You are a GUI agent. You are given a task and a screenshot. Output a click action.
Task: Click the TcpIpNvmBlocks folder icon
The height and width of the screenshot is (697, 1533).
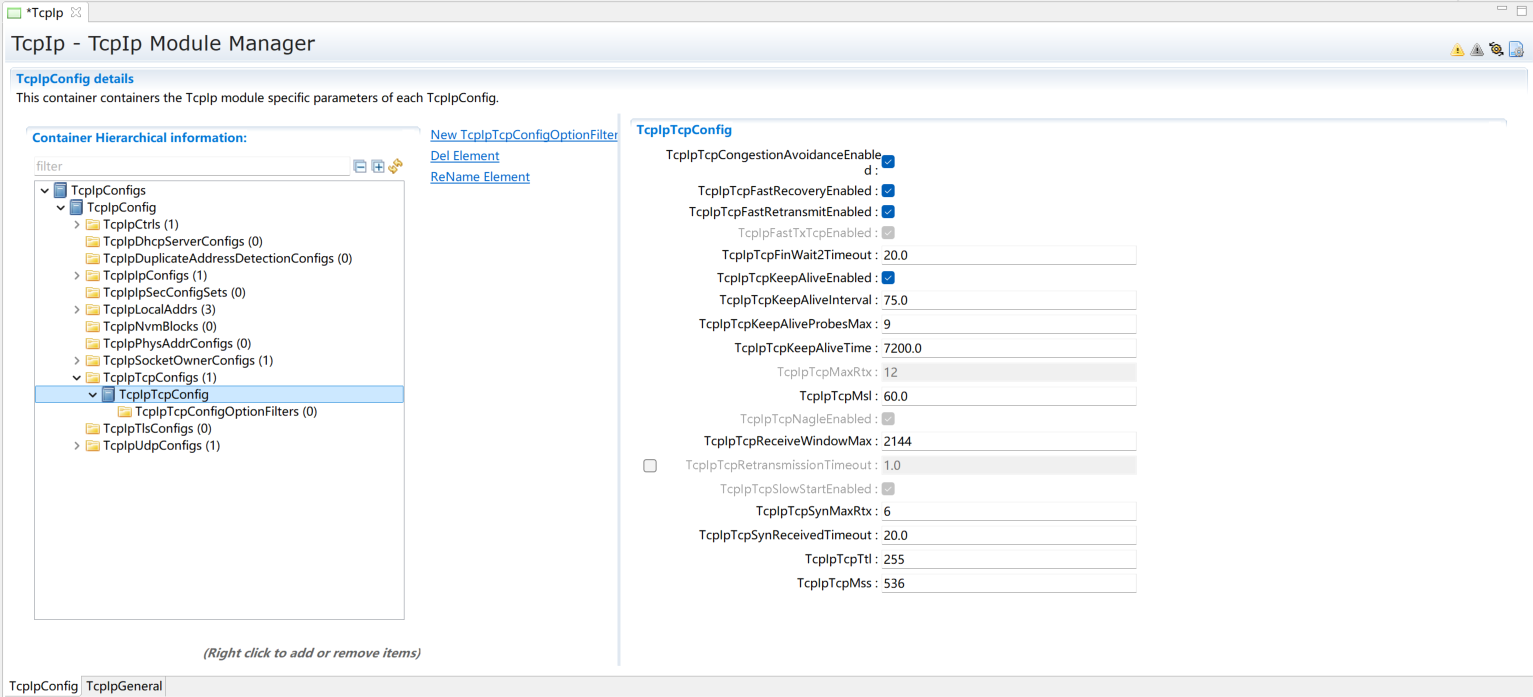pos(93,327)
